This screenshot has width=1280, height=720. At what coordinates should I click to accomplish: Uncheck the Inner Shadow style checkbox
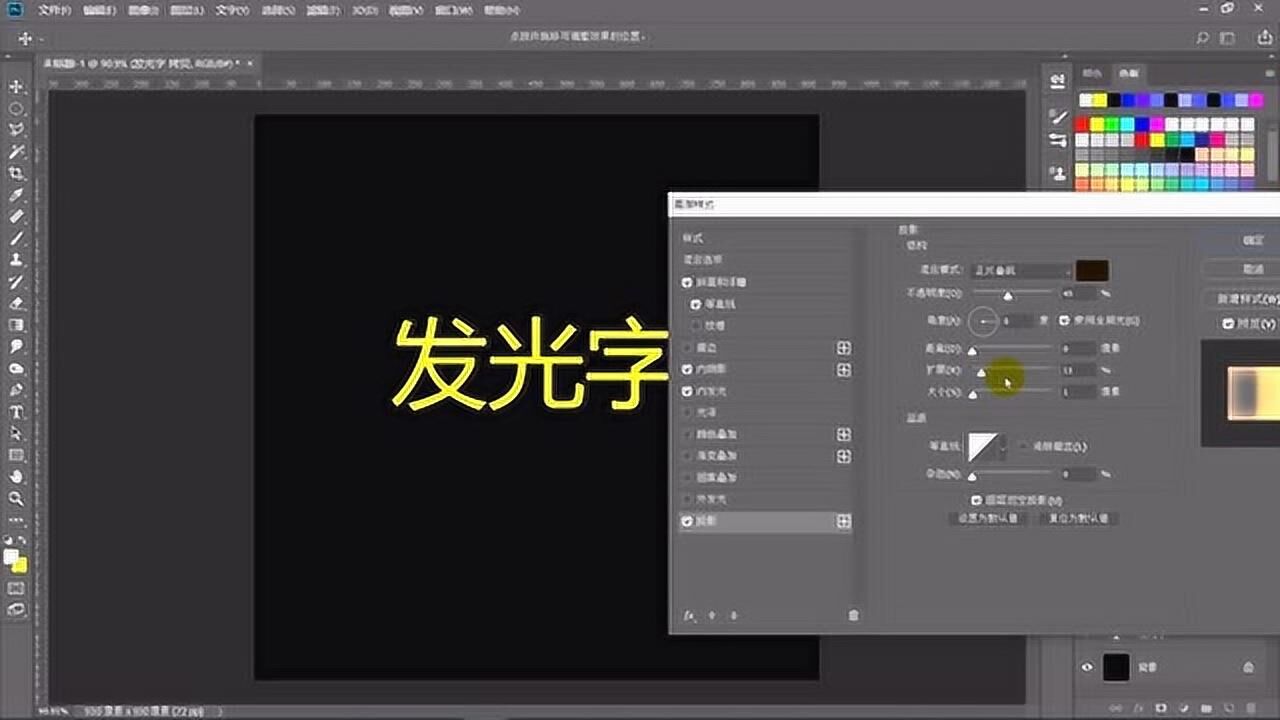click(687, 369)
